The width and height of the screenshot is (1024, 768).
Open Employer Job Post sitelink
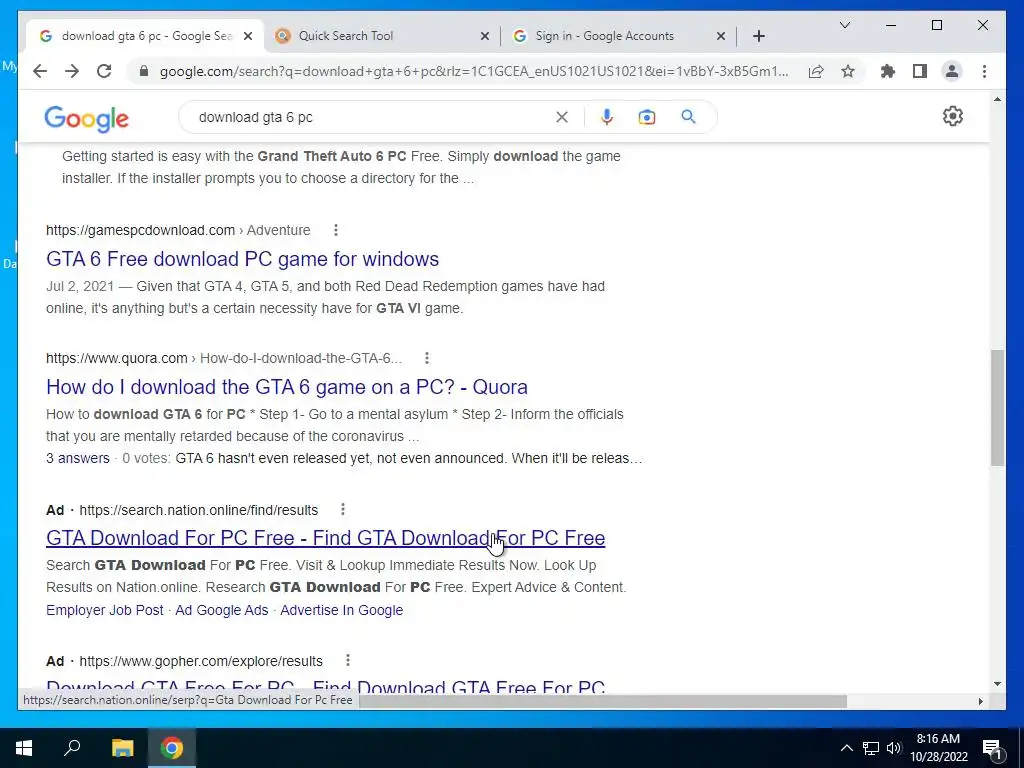pyautogui.click(x=104, y=610)
